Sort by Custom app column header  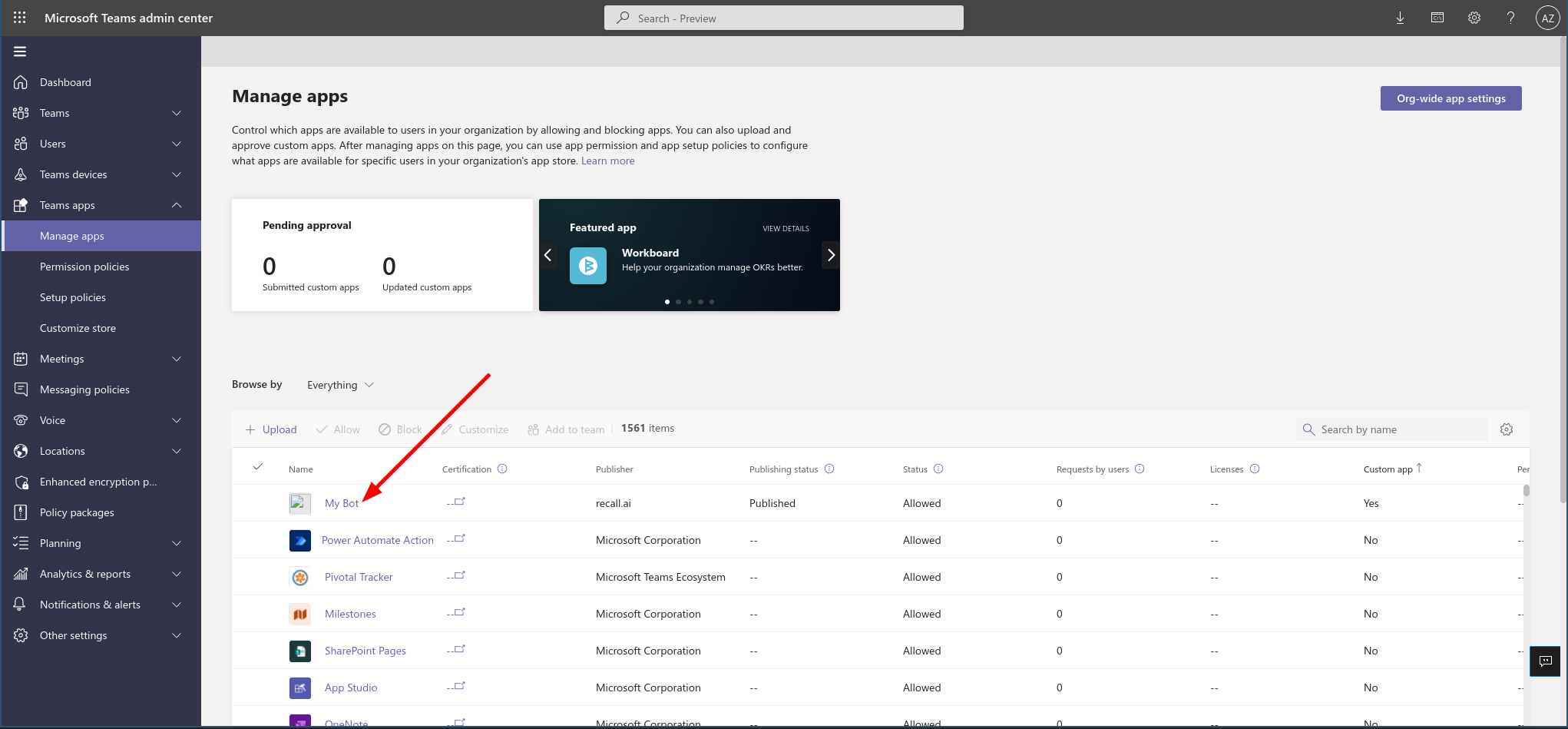(x=1392, y=469)
